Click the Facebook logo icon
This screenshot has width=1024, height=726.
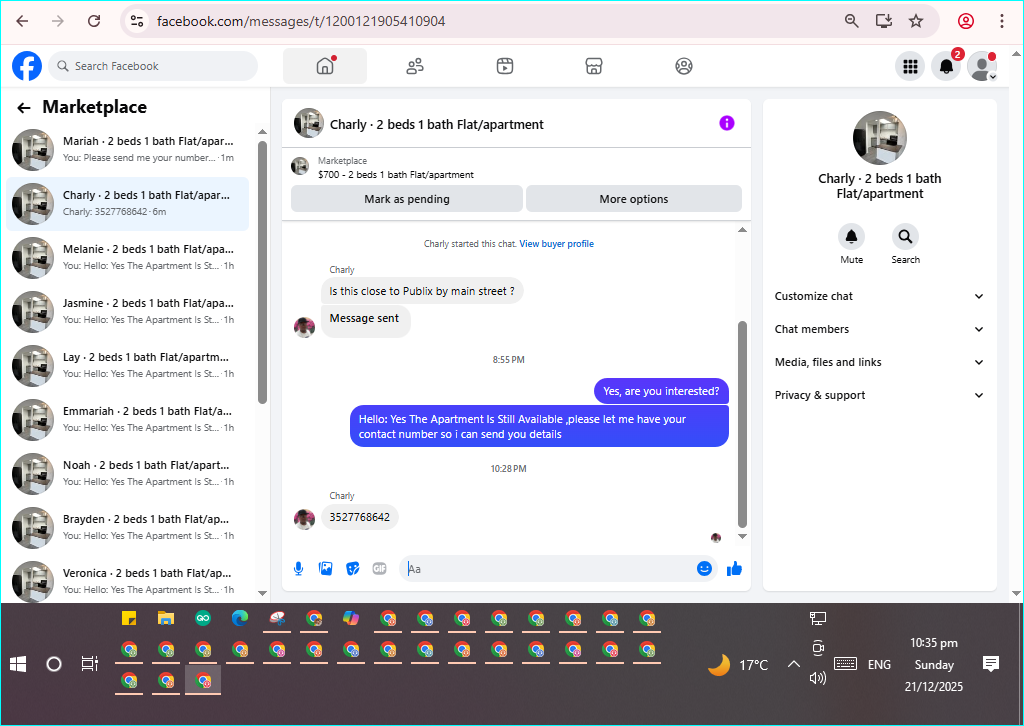[x=27, y=66]
